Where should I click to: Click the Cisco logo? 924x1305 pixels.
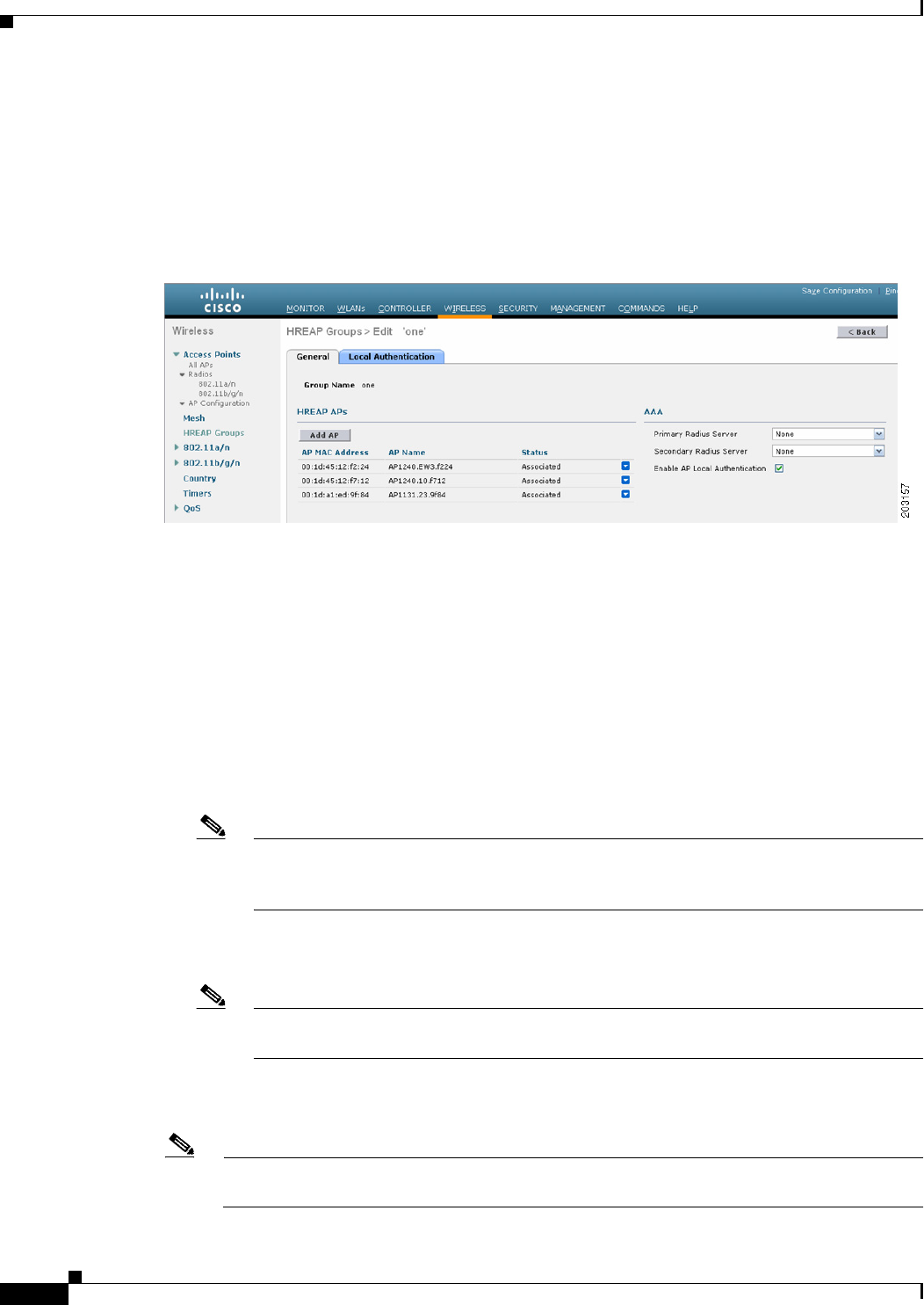(x=222, y=300)
